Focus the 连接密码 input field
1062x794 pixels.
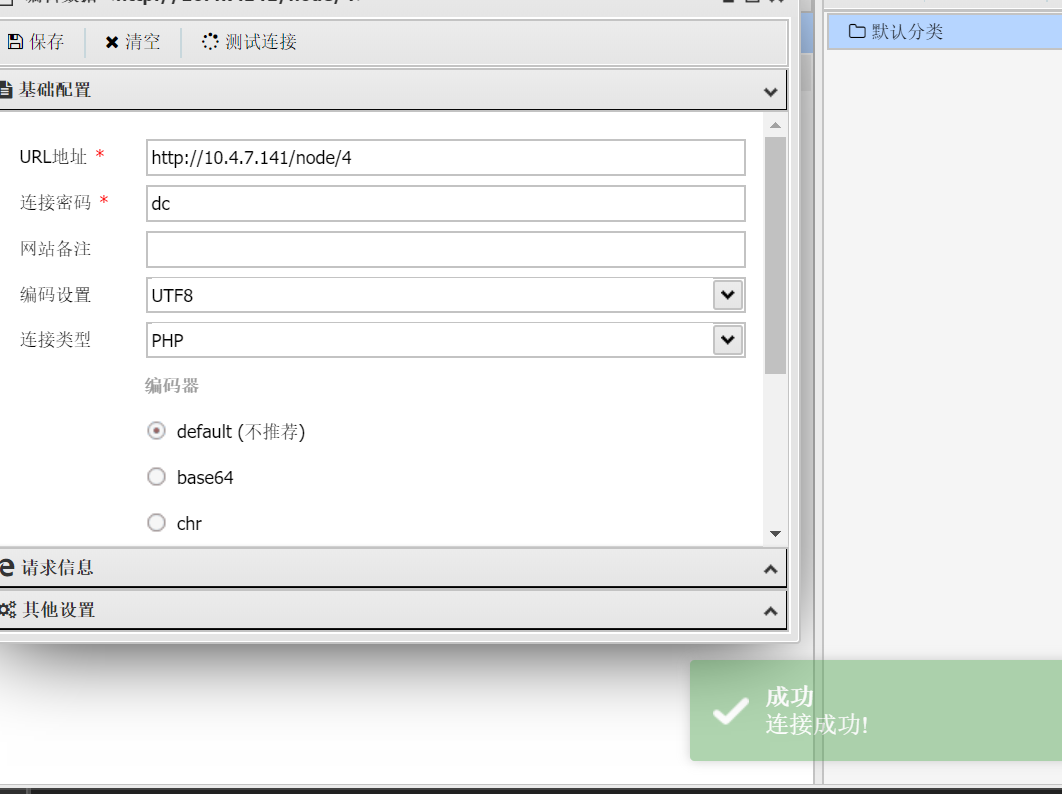(x=446, y=203)
